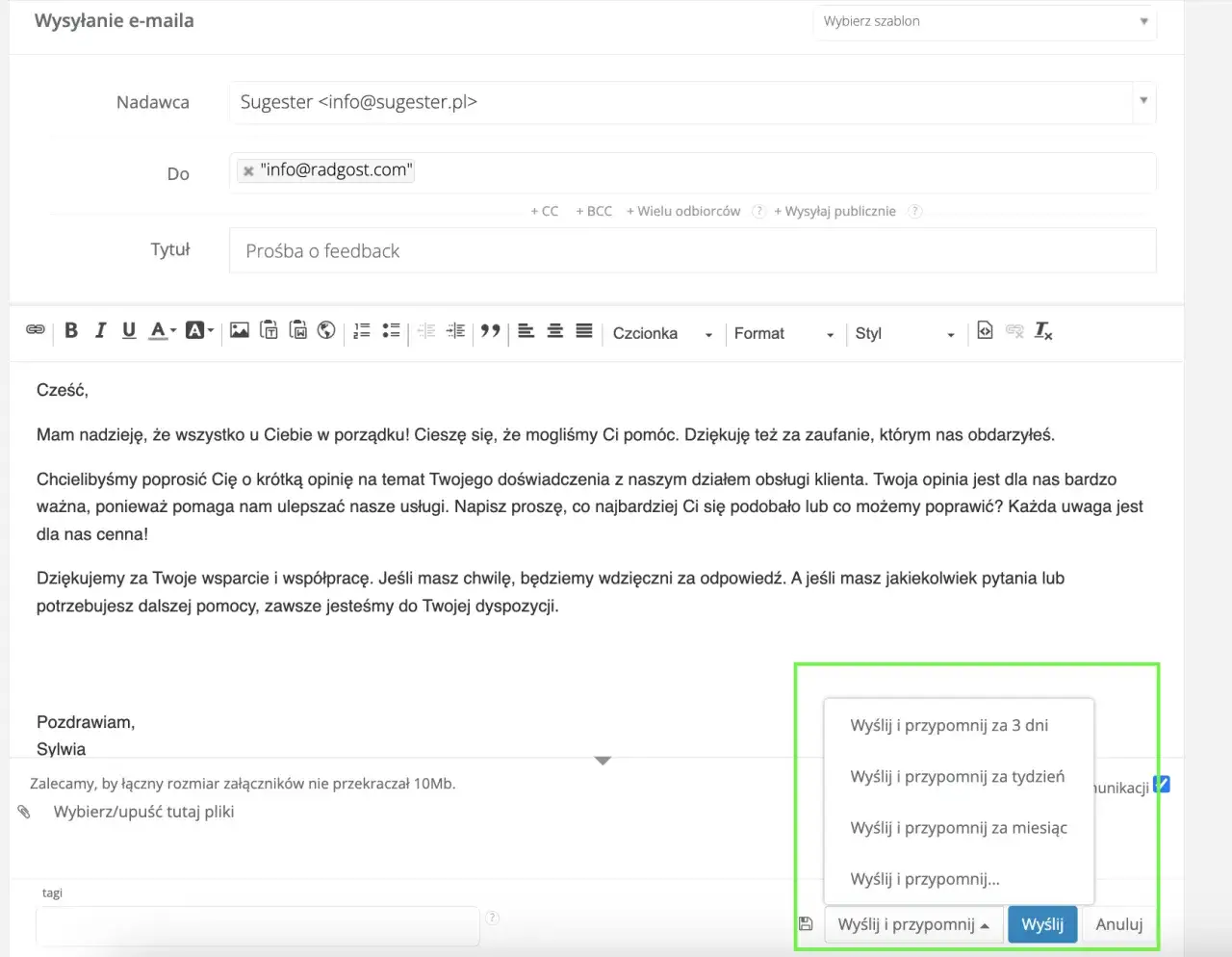1232x957 pixels.
Task: Toggle bold formatting in the editor
Action: (x=71, y=331)
